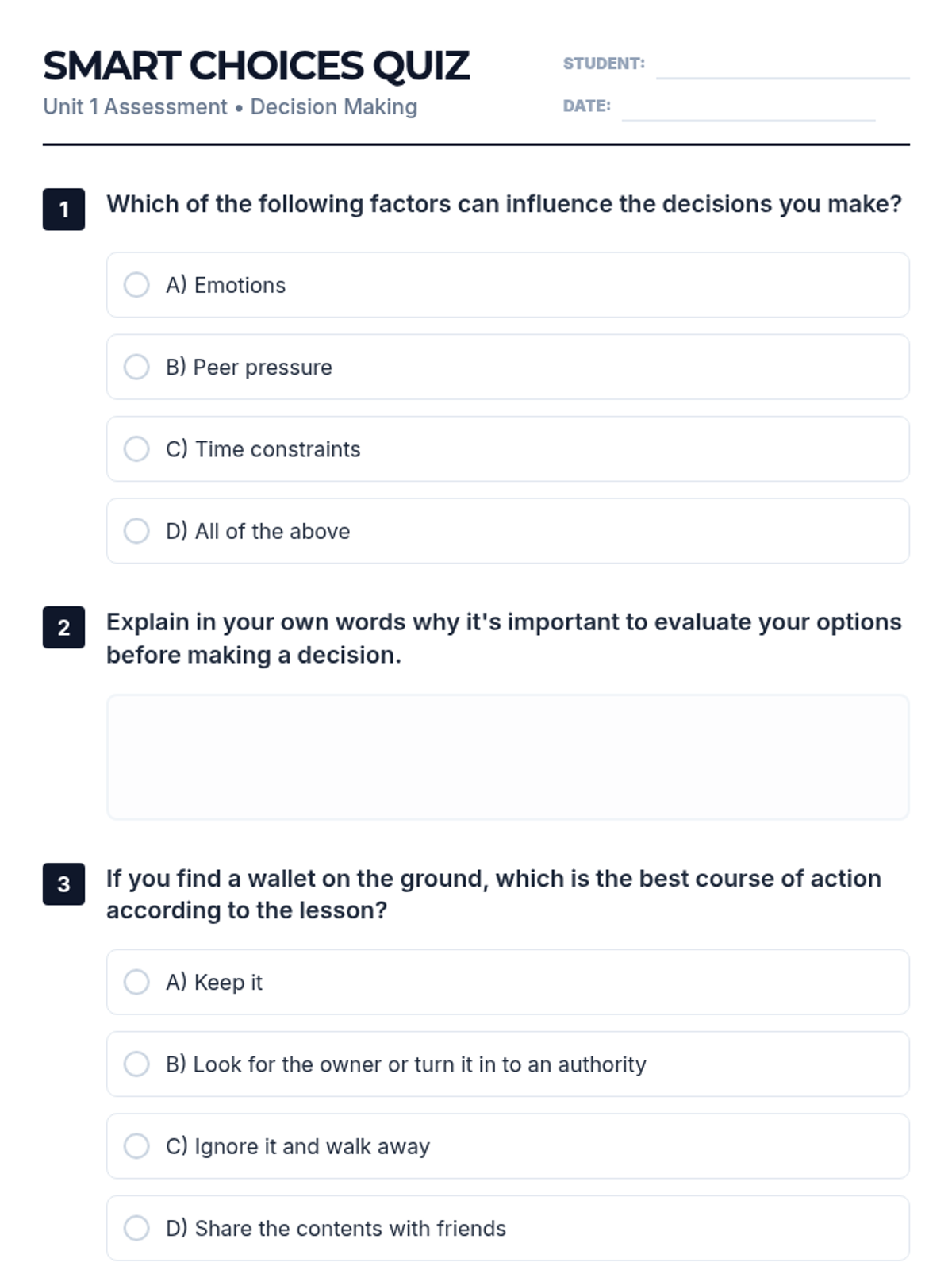Select answer A) Emotions radio button

tap(136, 285)
